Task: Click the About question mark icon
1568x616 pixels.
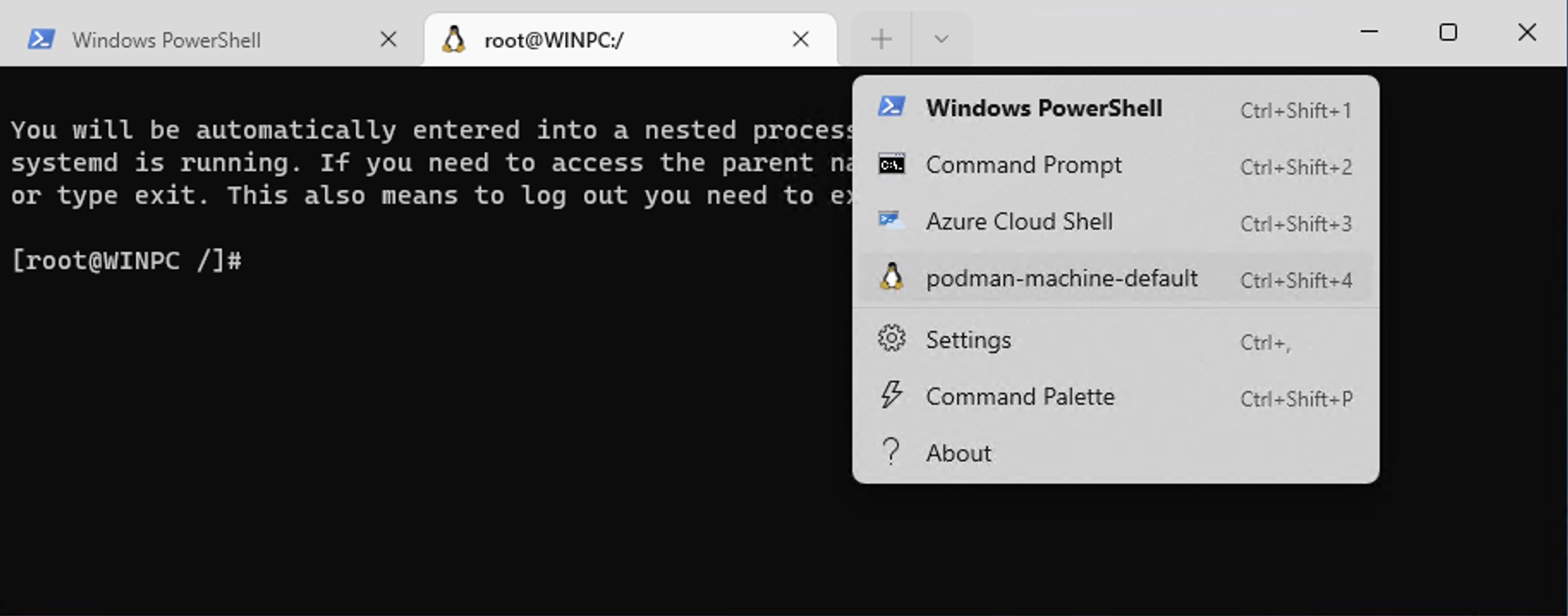Action: [x=891, y=452]
